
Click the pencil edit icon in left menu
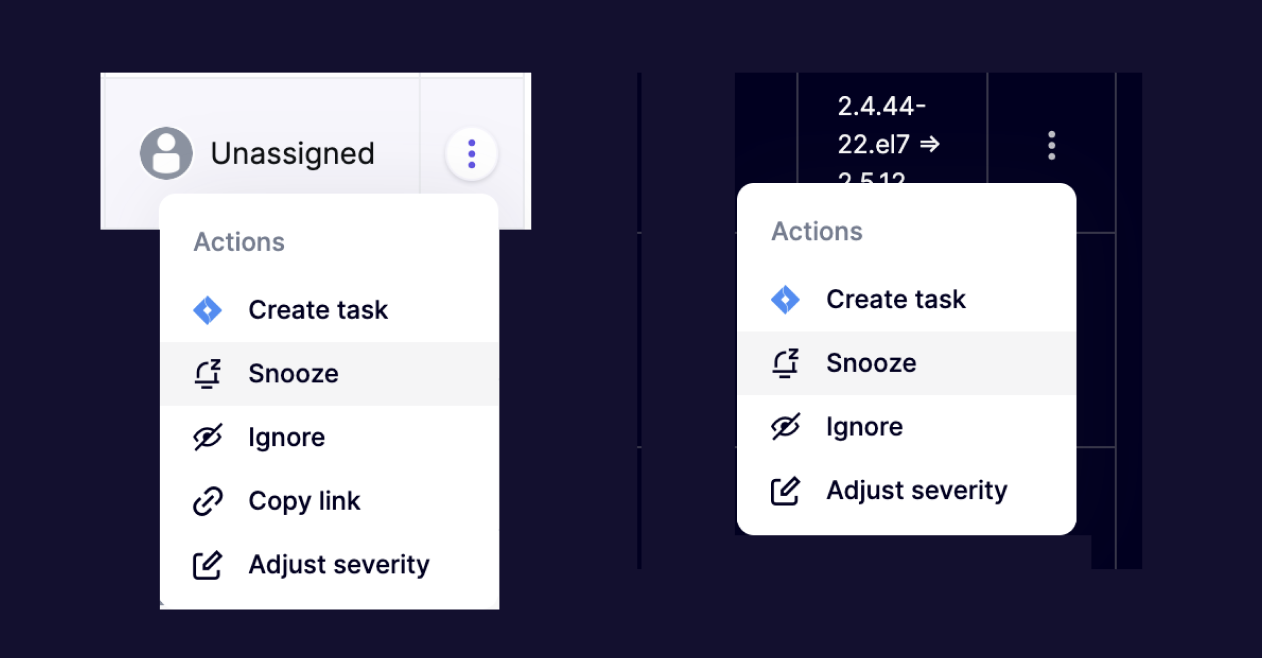207,565
